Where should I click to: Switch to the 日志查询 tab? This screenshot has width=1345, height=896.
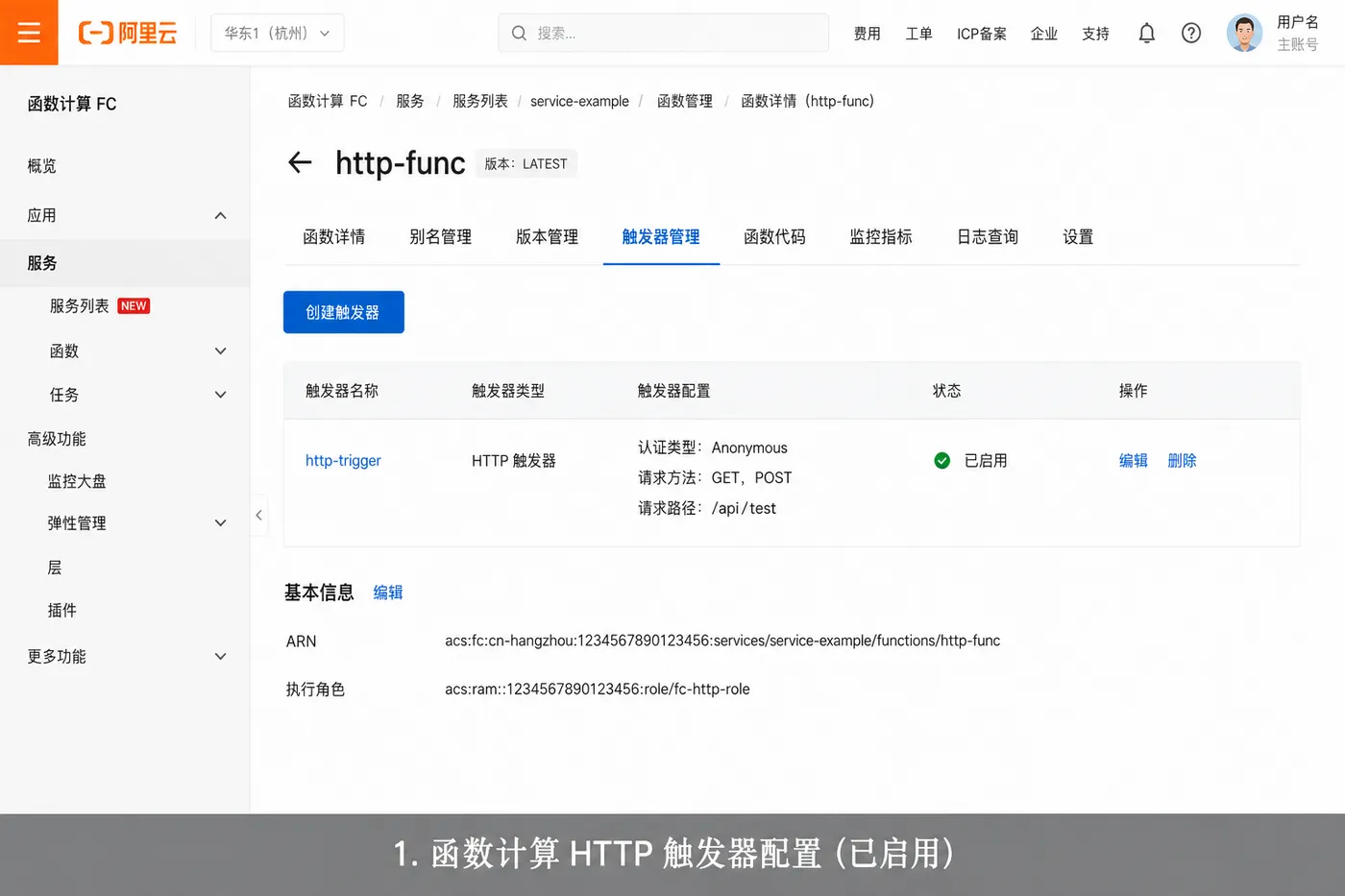click(x=988, y=237)
